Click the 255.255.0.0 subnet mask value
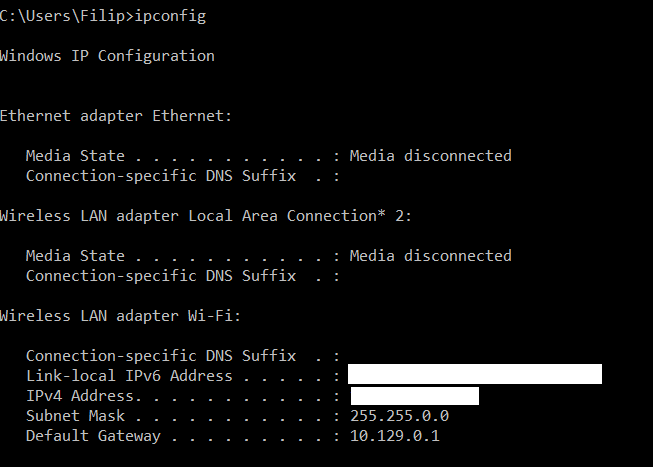The width and height of the screenshot is (653, 467). (400, 416)
